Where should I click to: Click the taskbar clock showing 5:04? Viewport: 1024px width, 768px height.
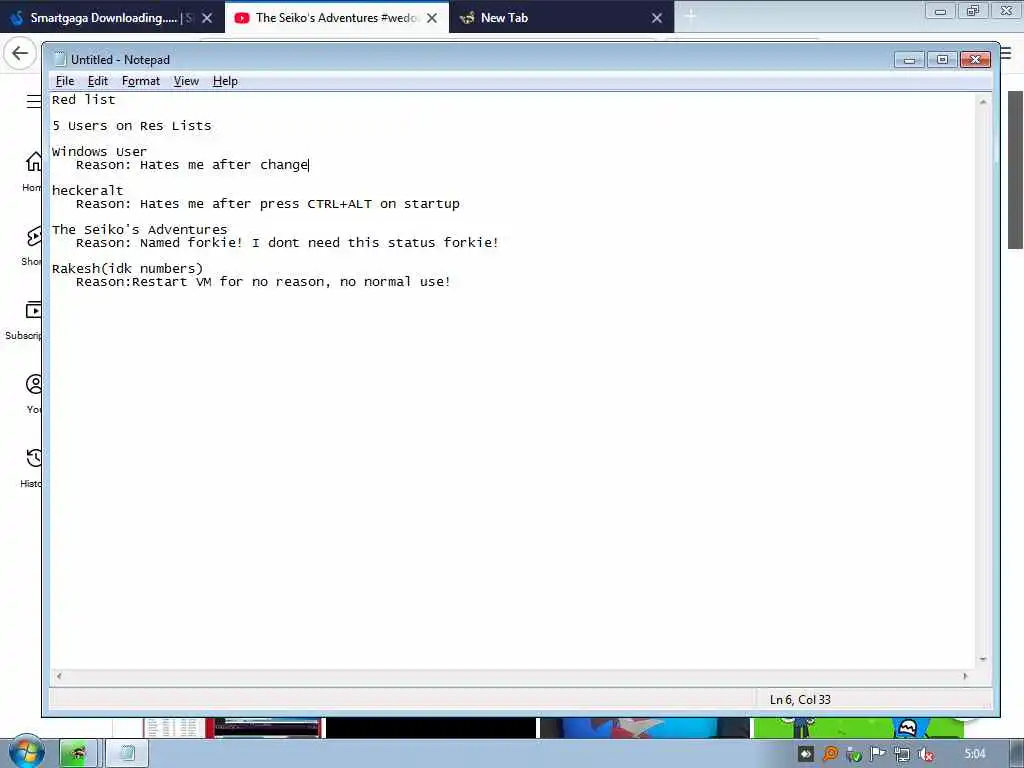pos(975,754)
